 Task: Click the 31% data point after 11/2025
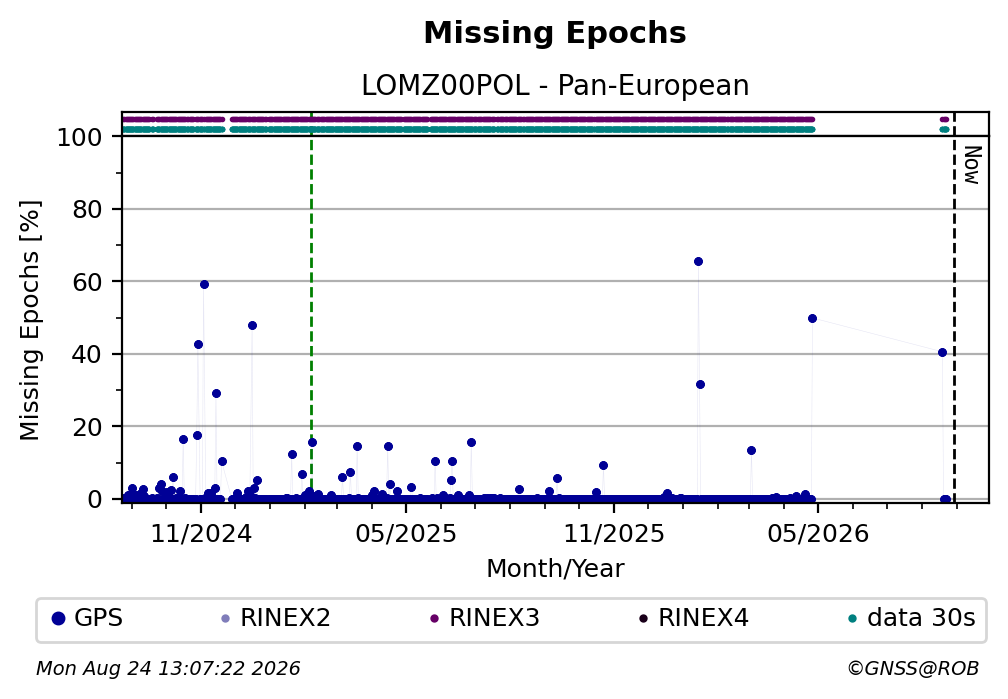point(700,385)
